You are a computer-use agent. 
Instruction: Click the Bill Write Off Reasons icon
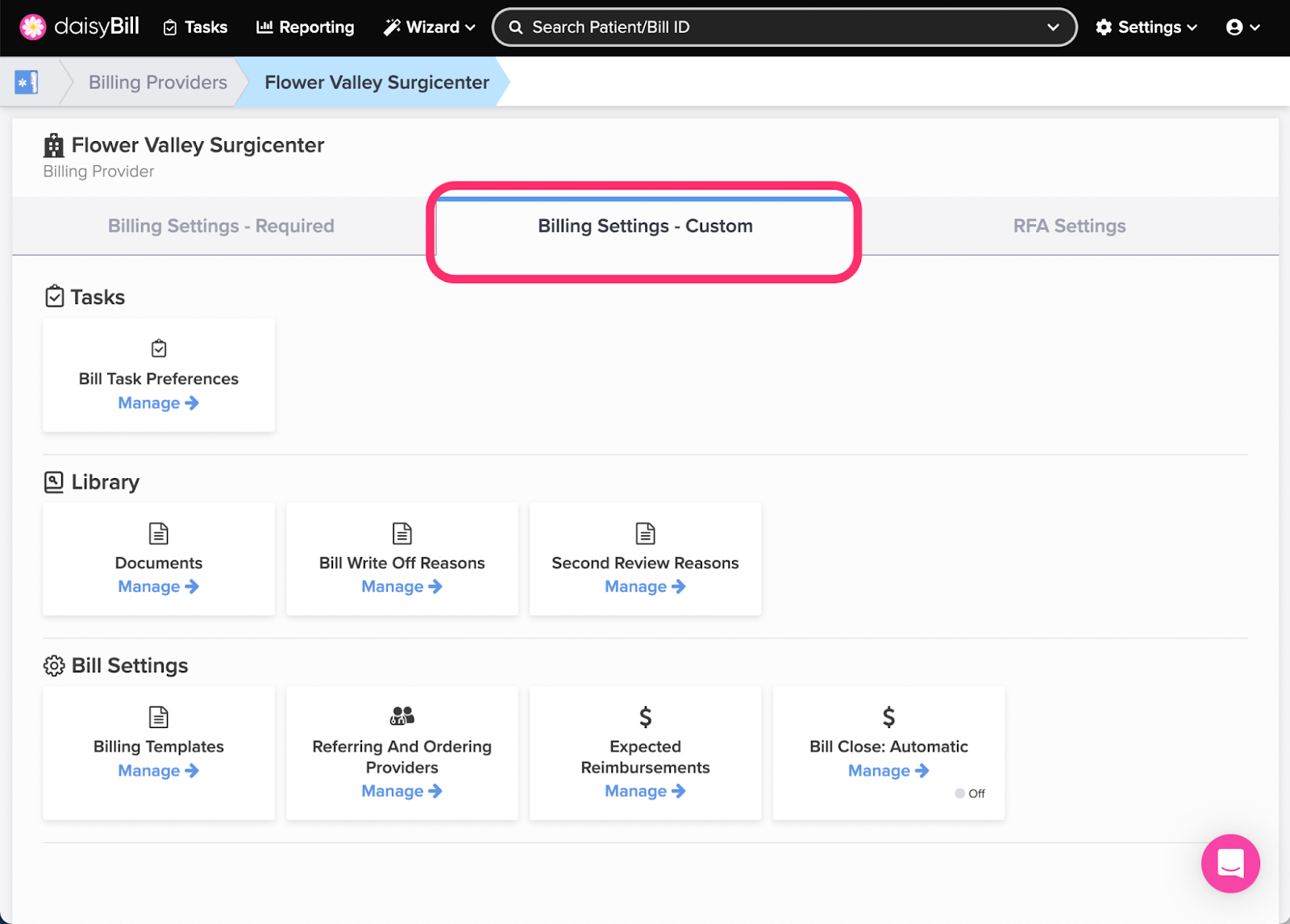coord(402,533)
